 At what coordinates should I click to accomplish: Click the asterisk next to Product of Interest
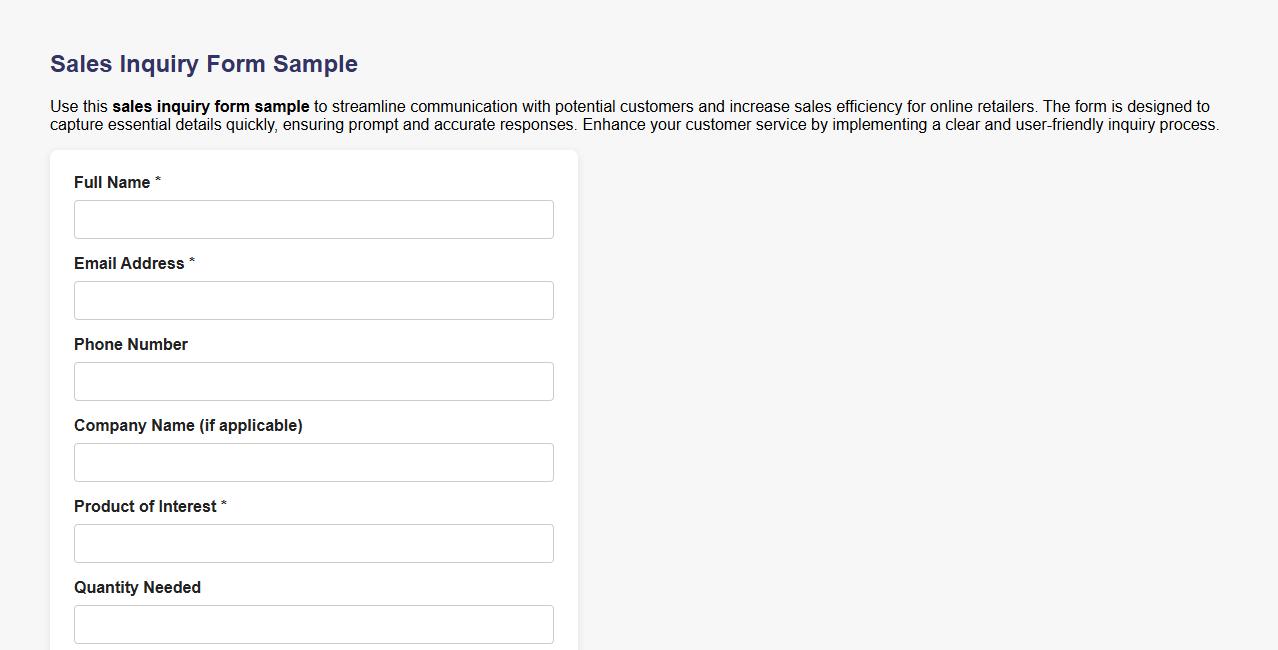224,504
